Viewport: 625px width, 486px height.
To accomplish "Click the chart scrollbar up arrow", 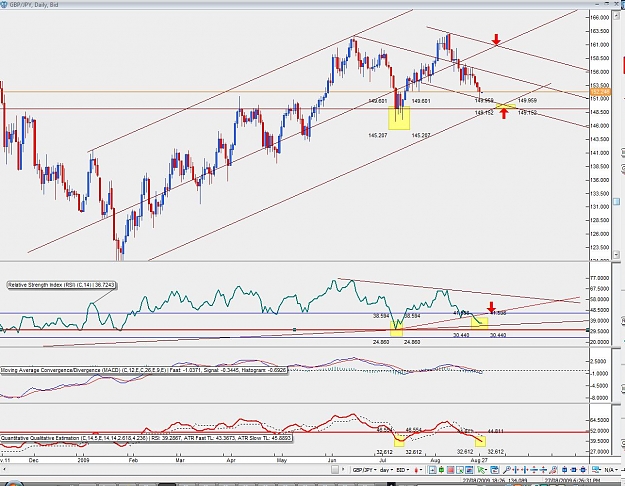I will pos(616,14).
